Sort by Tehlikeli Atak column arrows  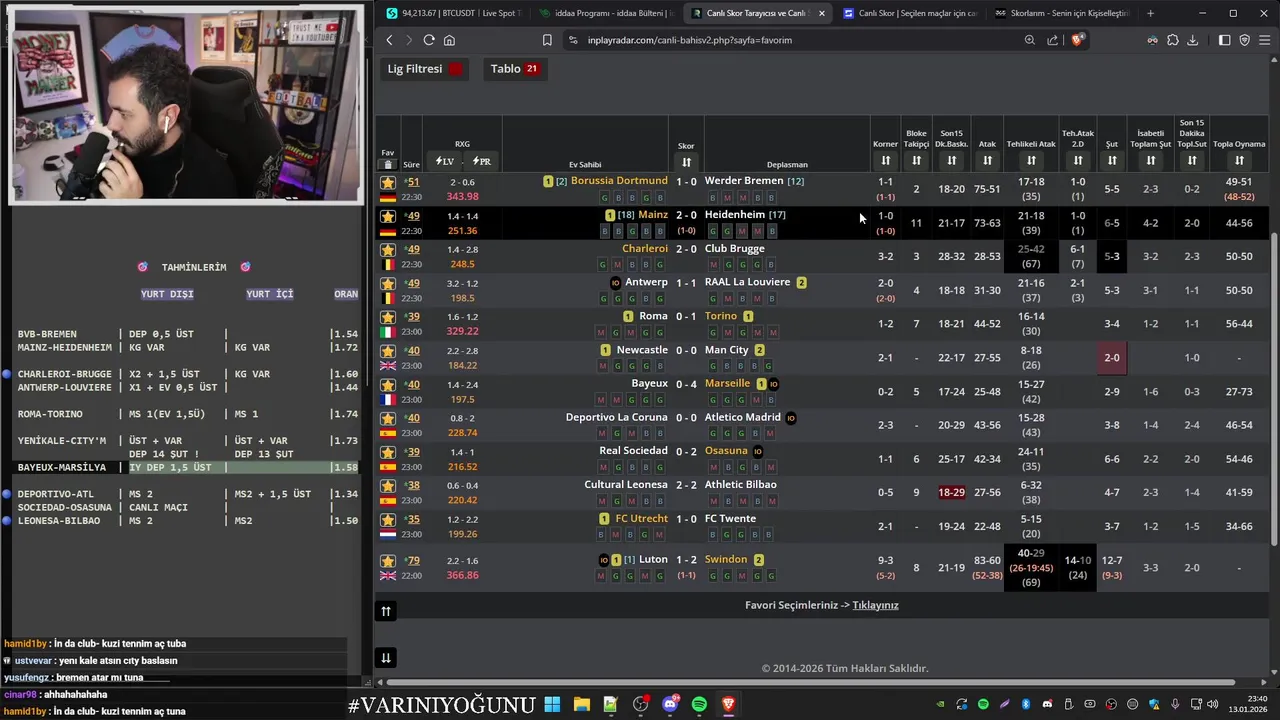[1031, 161]
